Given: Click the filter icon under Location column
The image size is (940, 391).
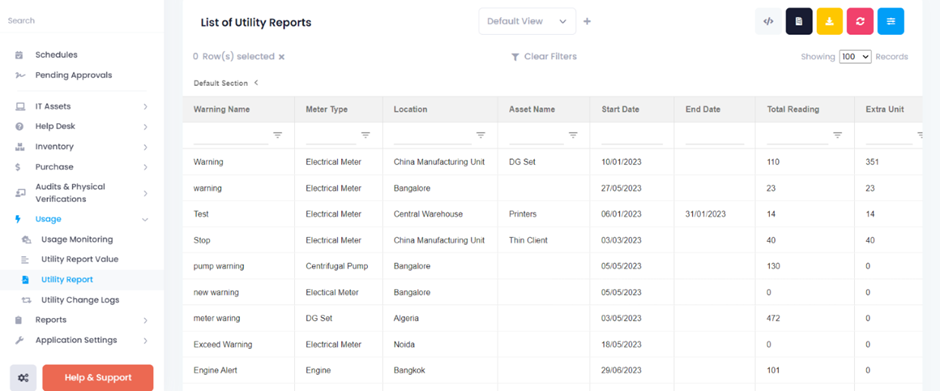Looking at the screenshot, I should (x=481, y=136).
